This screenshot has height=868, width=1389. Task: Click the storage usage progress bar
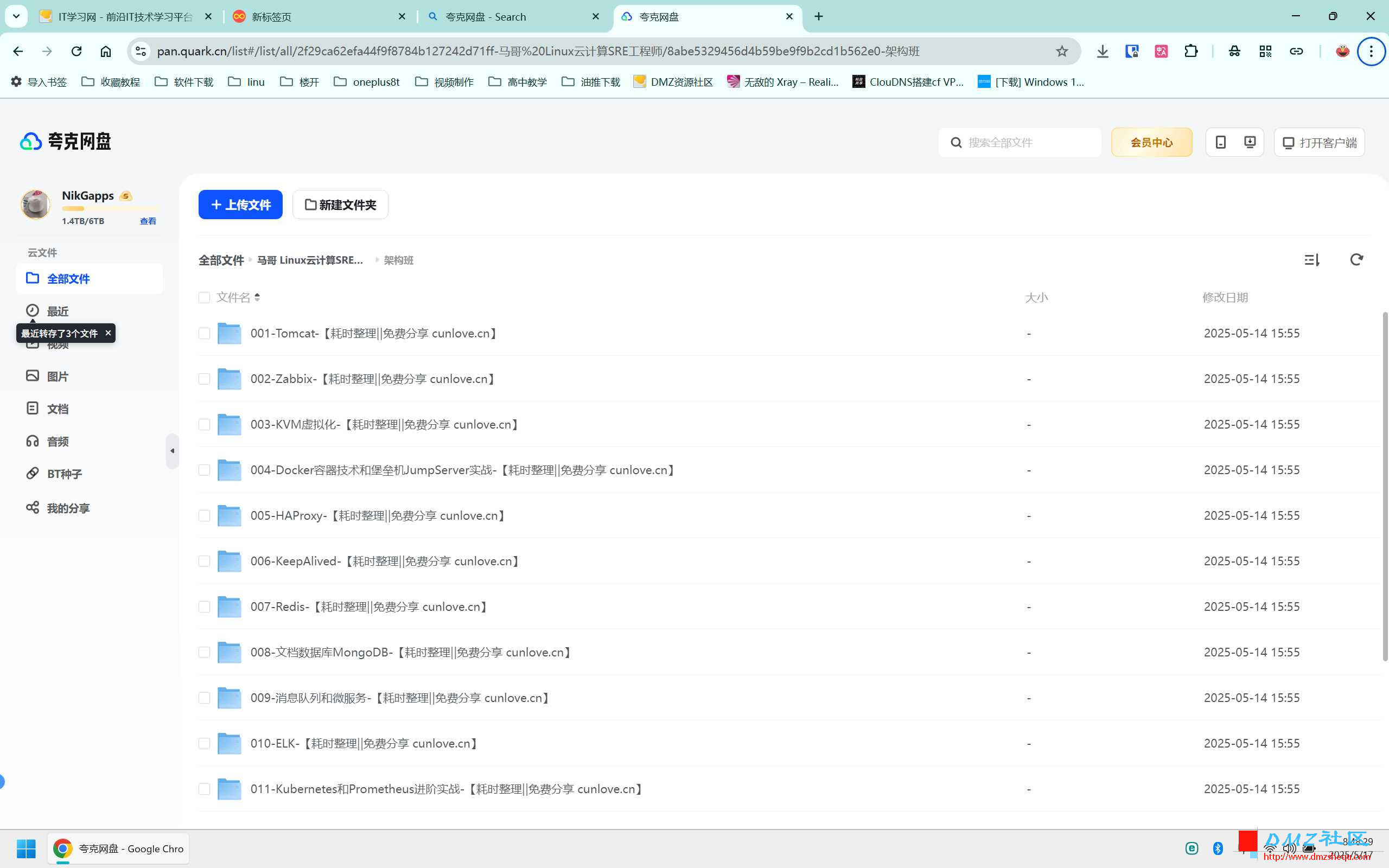(110, 208)
